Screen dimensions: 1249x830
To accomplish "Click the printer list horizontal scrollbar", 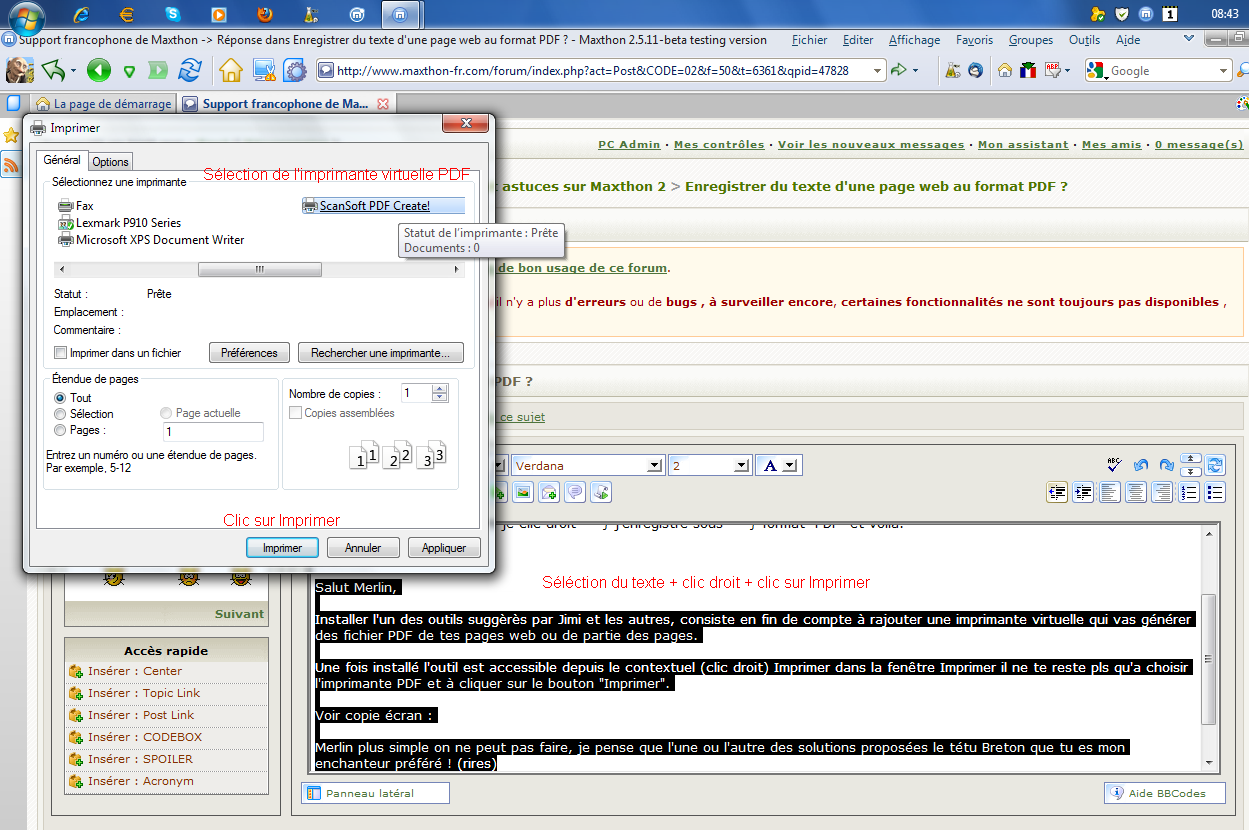I will 260,269.
